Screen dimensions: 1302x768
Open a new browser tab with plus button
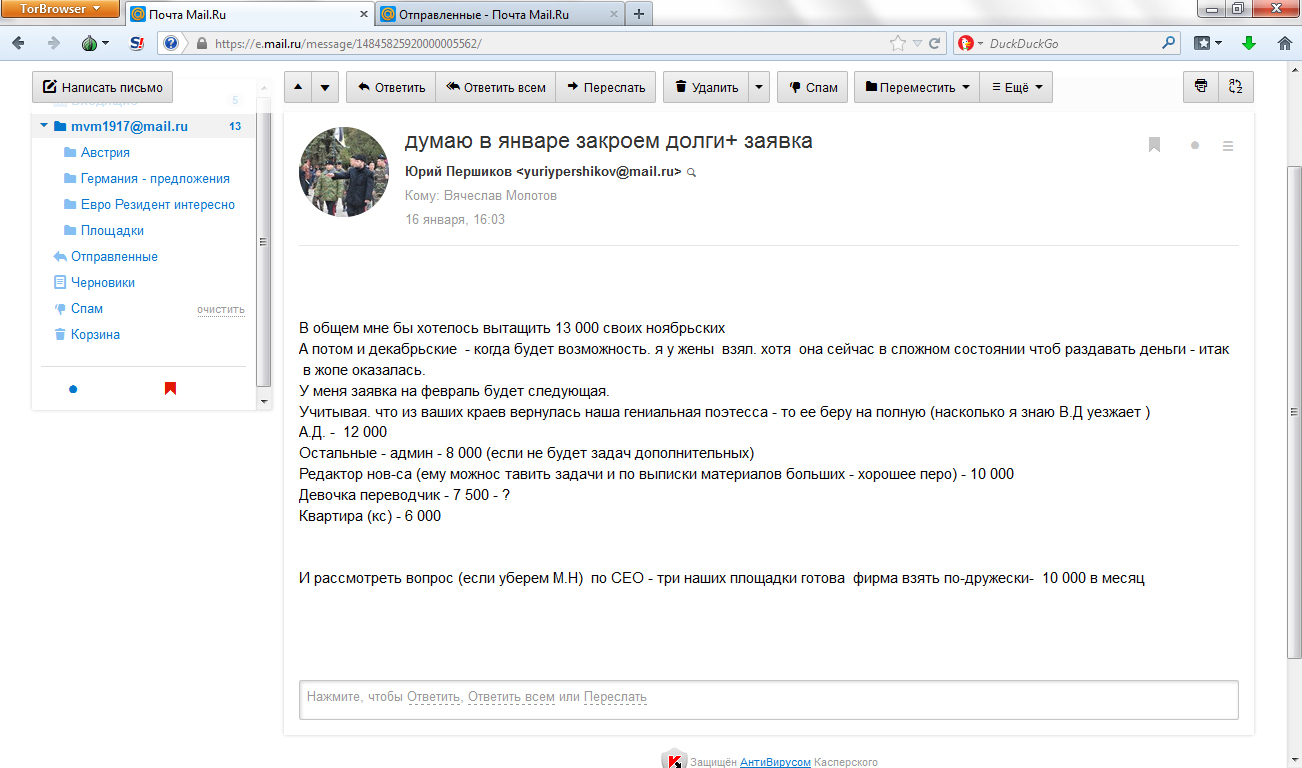(x=639, y=15)
